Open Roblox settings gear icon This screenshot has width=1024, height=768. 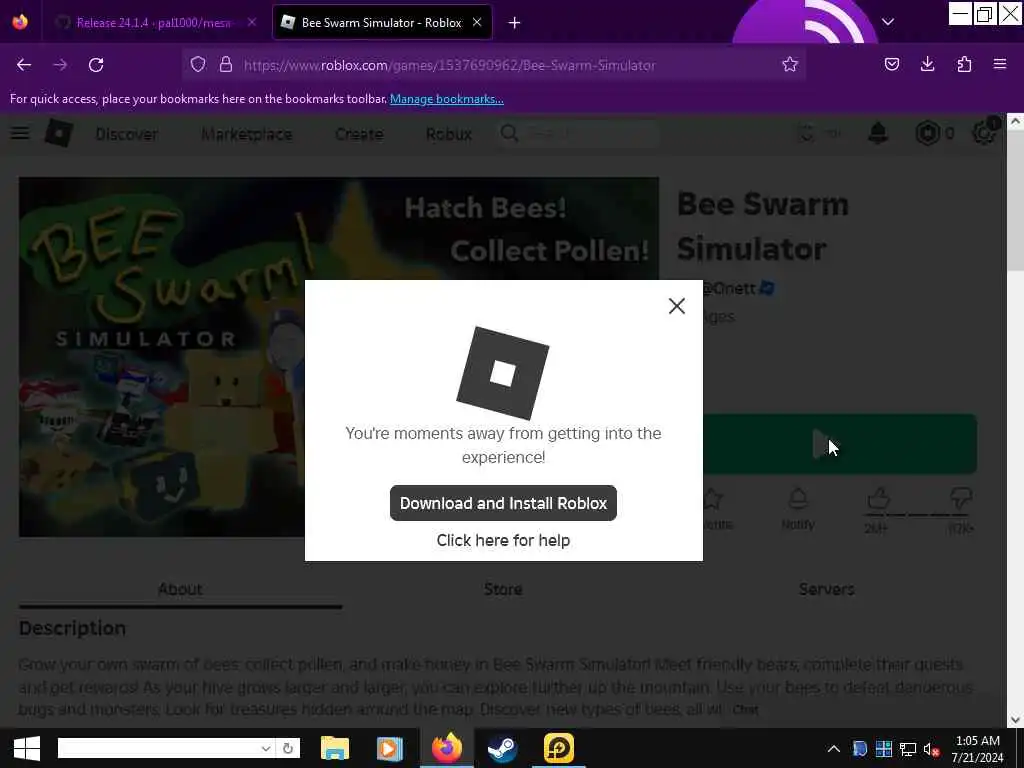[x=984, y=133]
